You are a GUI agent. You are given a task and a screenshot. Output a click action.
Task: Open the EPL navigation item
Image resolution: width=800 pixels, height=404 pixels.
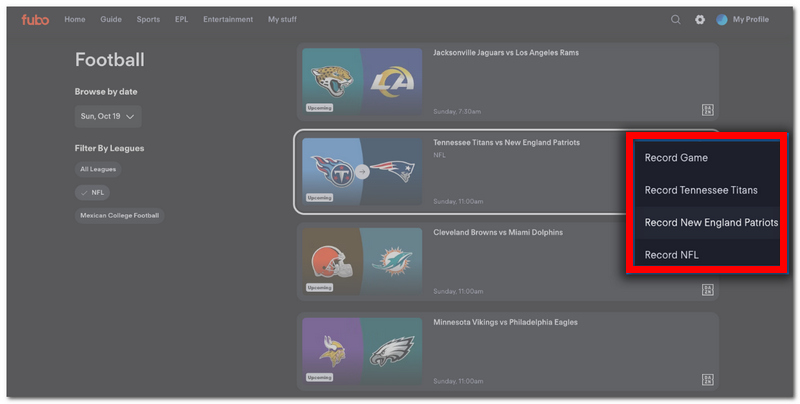click(x=182, y=19)
